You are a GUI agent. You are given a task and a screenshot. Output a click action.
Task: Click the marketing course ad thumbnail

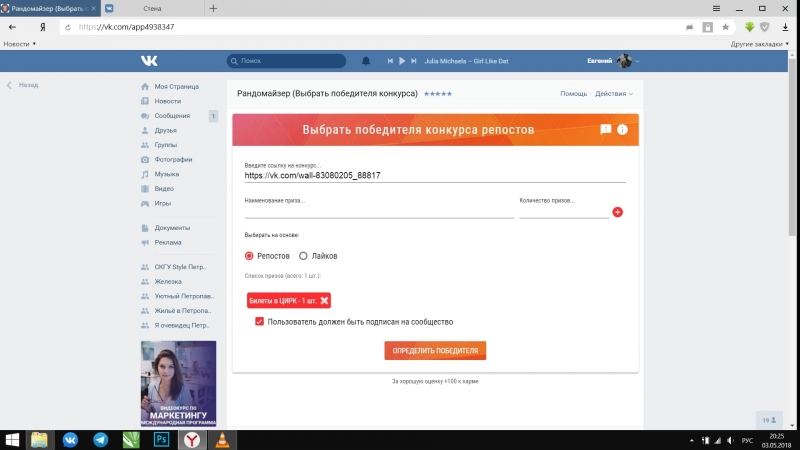pos(179,383)
